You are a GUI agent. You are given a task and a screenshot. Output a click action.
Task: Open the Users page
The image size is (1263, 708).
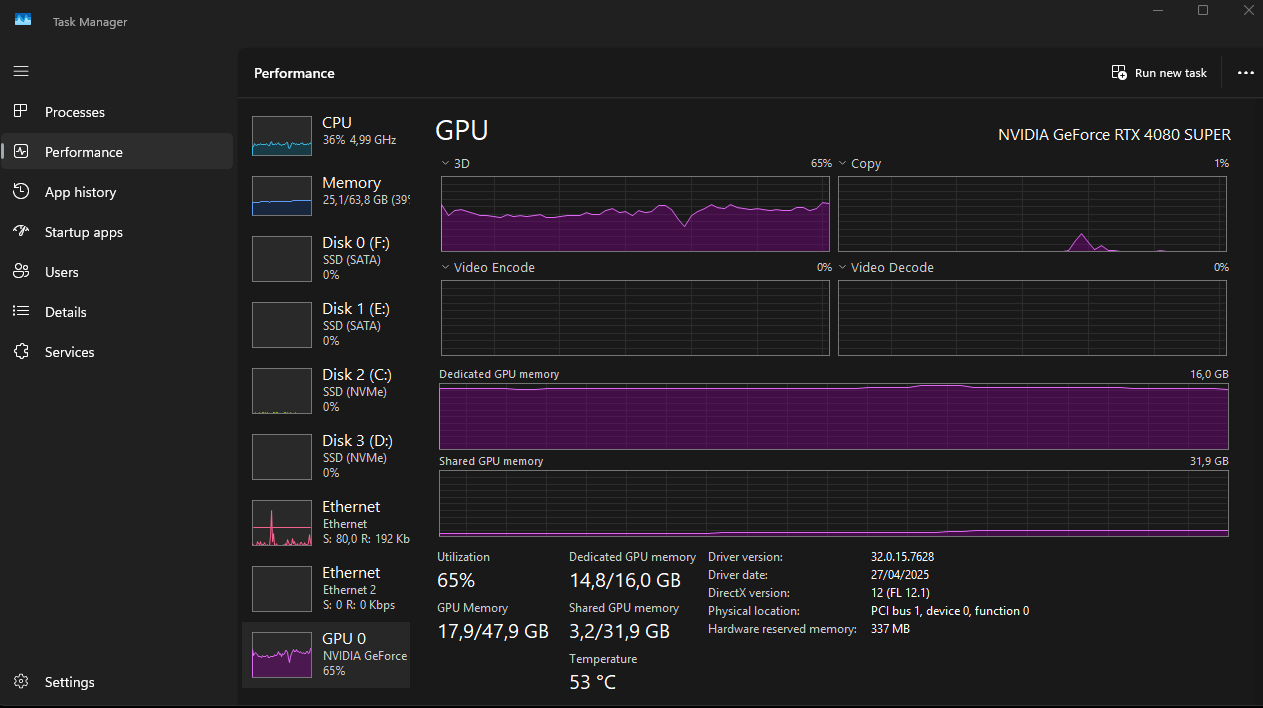tap(64, 271)
